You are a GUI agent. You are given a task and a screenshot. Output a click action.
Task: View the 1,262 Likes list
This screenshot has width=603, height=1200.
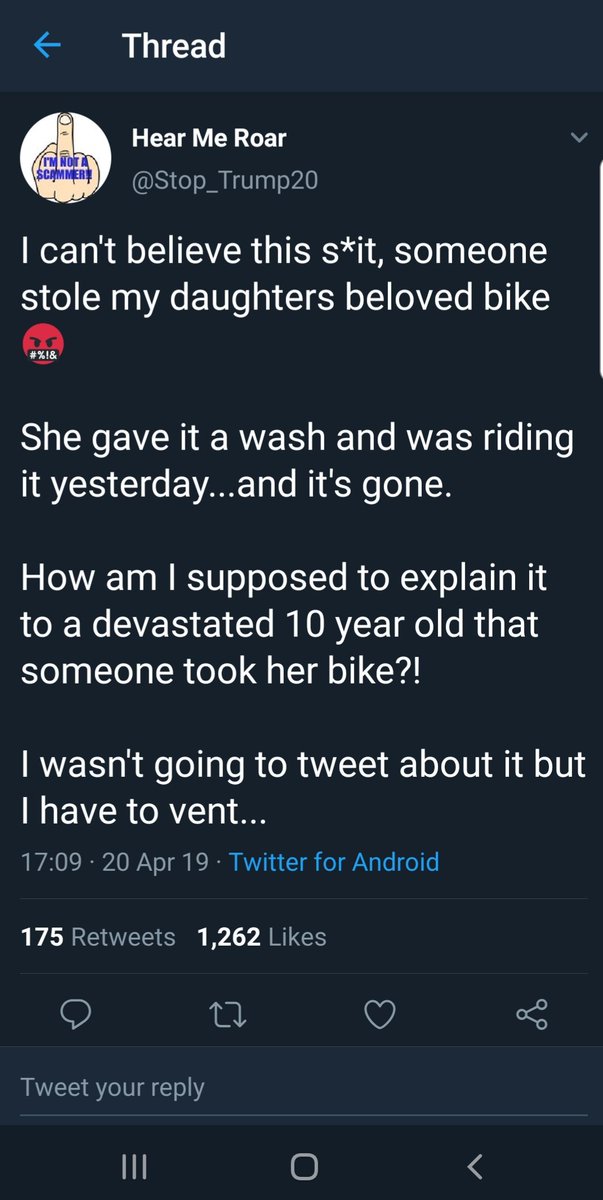point(262,937)
